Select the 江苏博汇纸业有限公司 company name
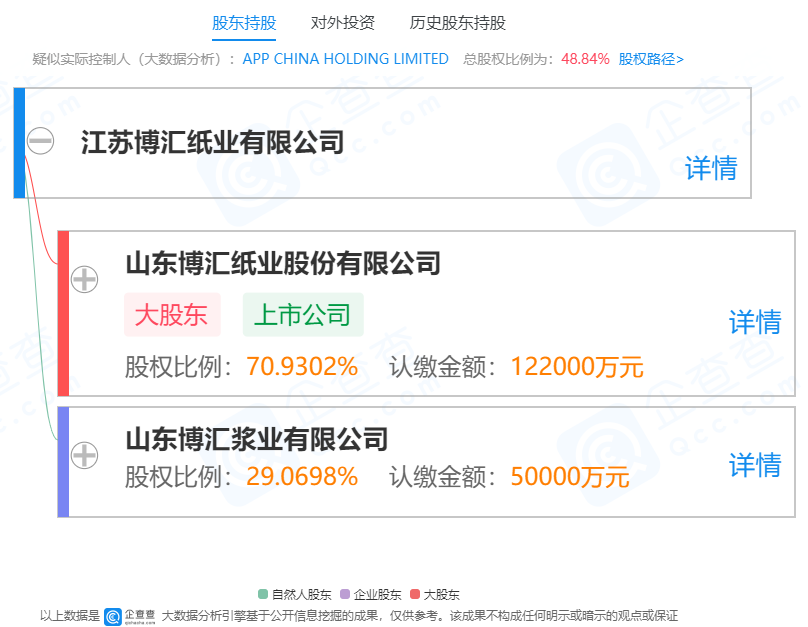 coord(212,142)
